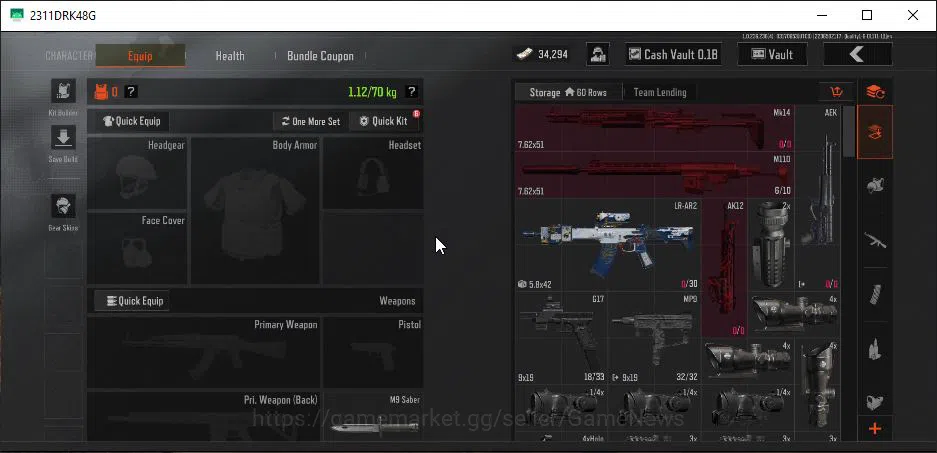
Task: Select the red M110 rifle in storage
Action: click(x=654, y=175)
